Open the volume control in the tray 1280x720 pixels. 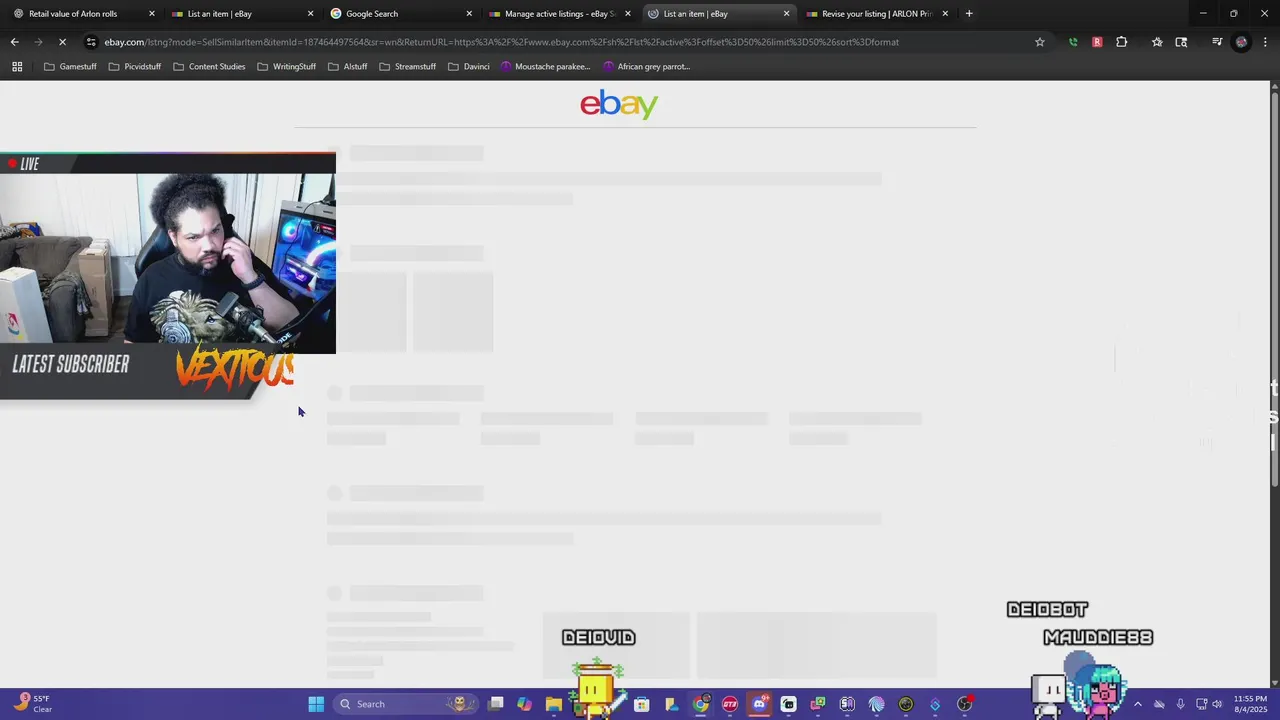[x=1217, y=704]
